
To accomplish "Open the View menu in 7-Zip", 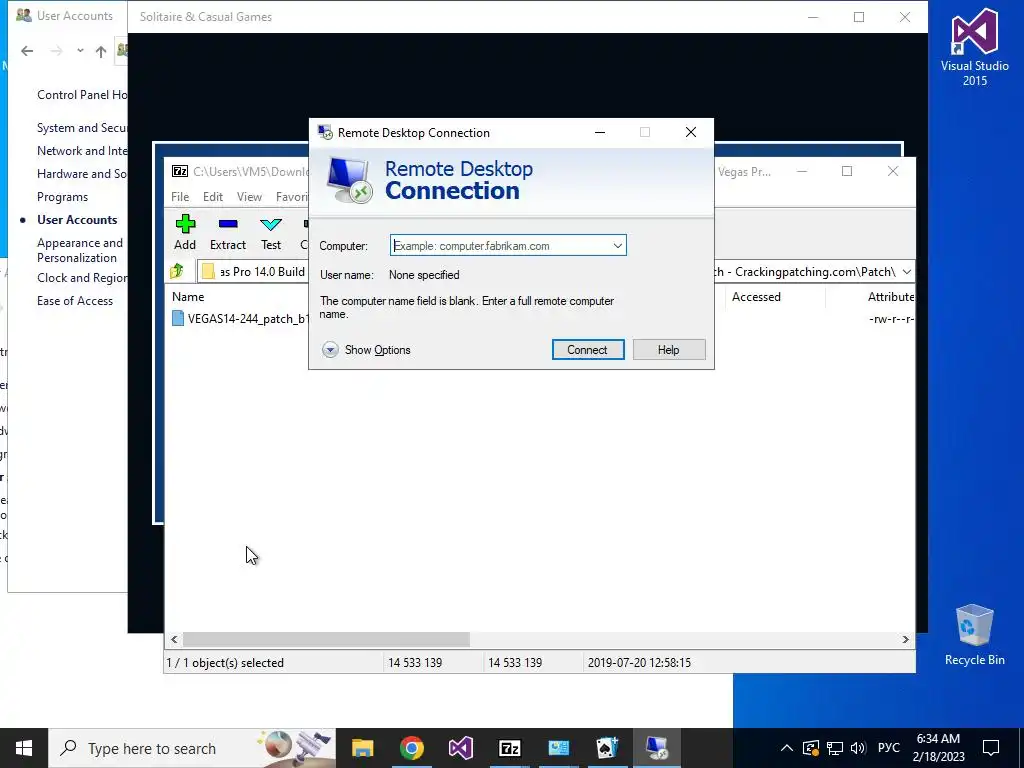I will tap(249, 197).
